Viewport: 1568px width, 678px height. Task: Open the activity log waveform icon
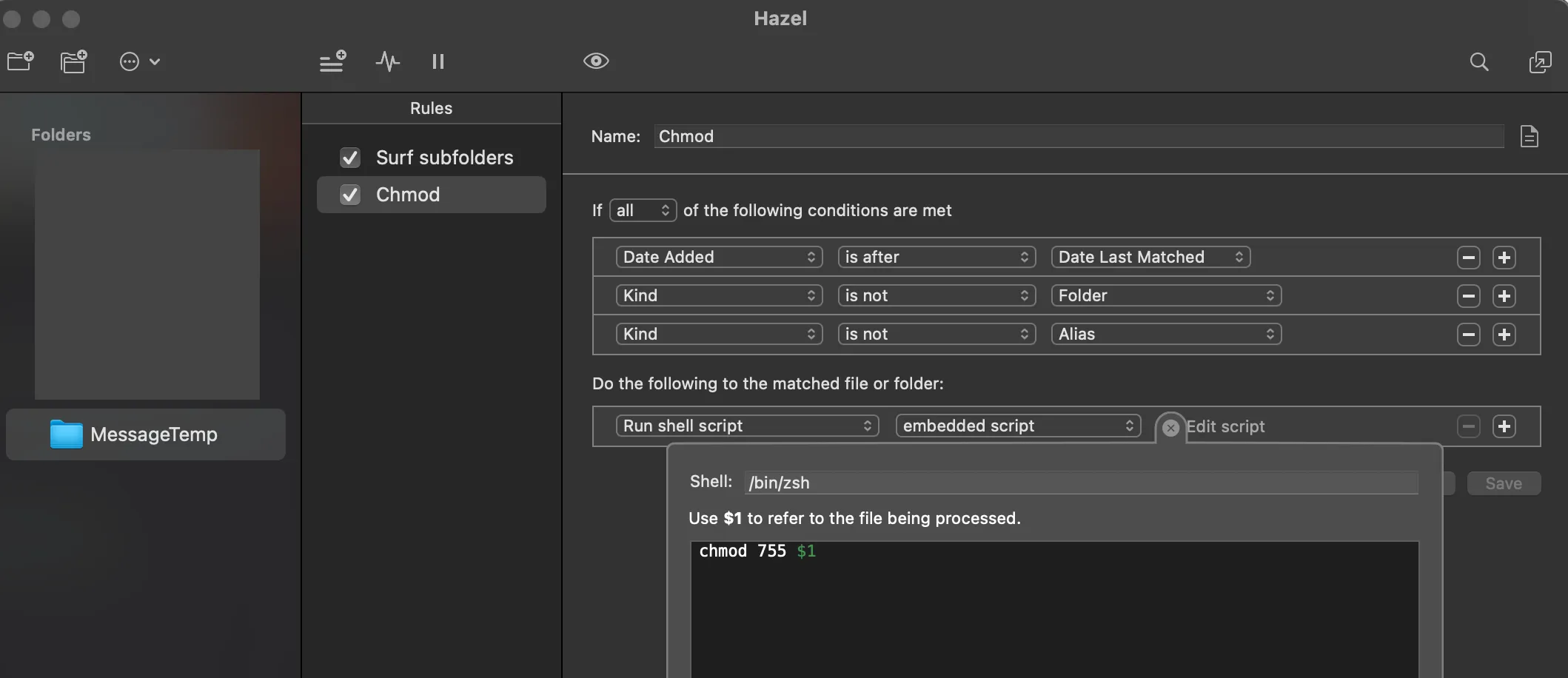tap(387, 61)
